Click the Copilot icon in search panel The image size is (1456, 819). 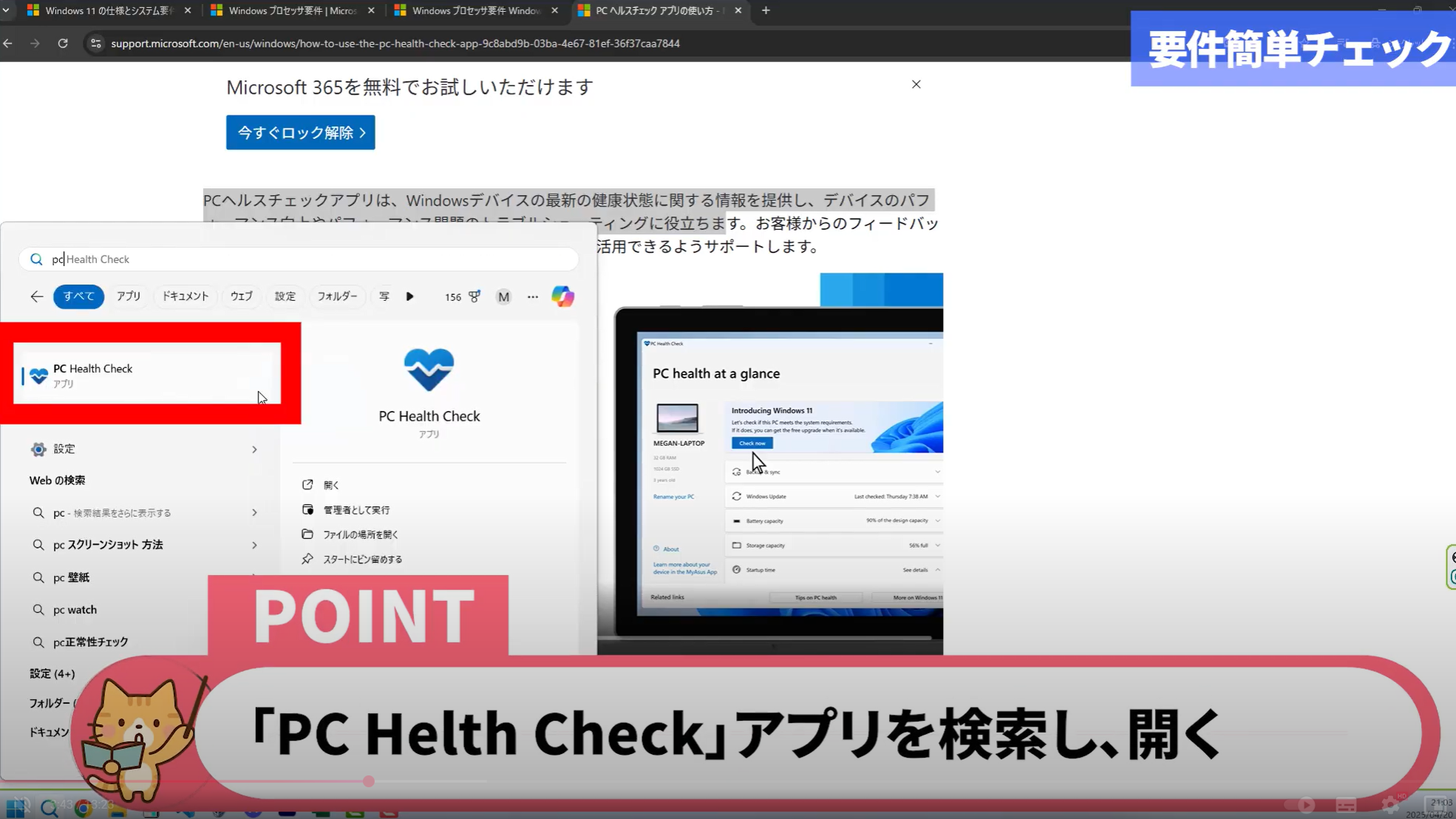[562, 296]
